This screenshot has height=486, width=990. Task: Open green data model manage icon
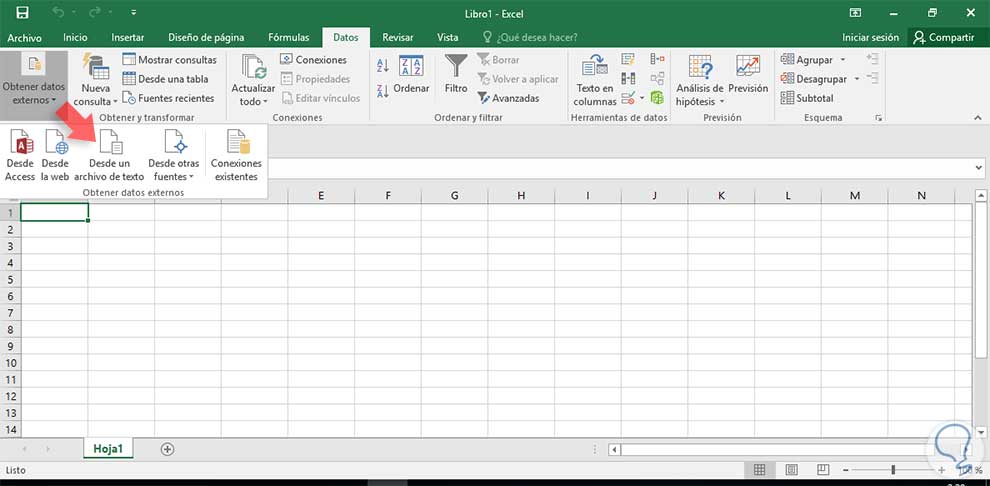(x=657, y=98)
